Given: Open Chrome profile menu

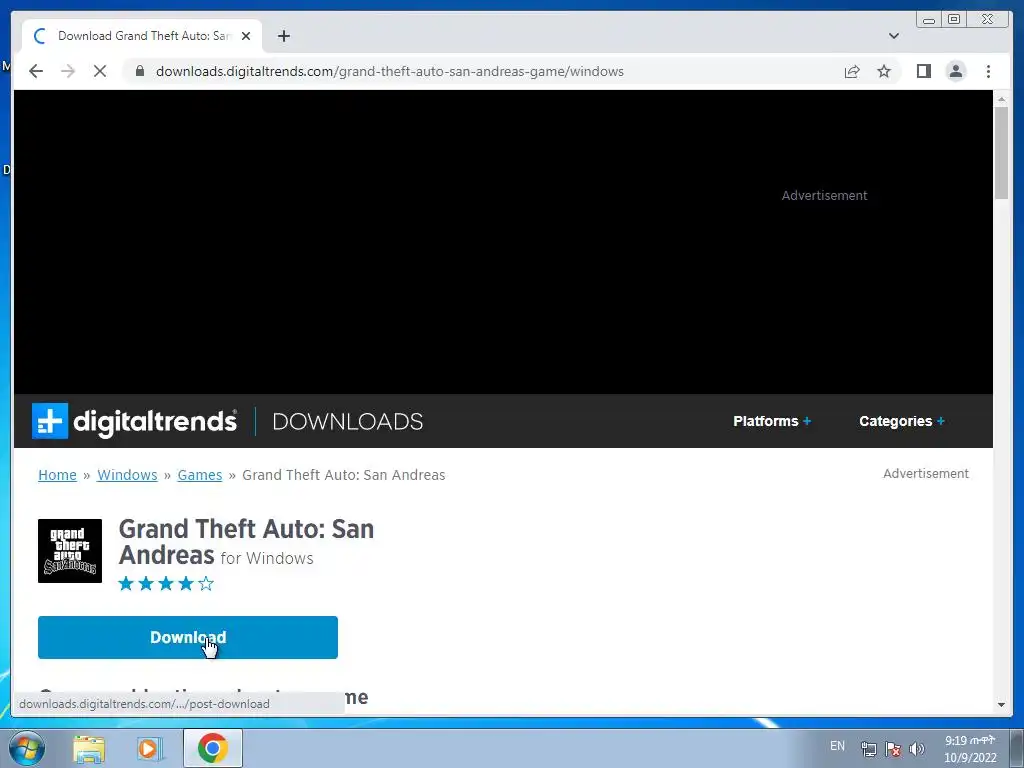Looking at the screenshot, I should tap(955, 71).
